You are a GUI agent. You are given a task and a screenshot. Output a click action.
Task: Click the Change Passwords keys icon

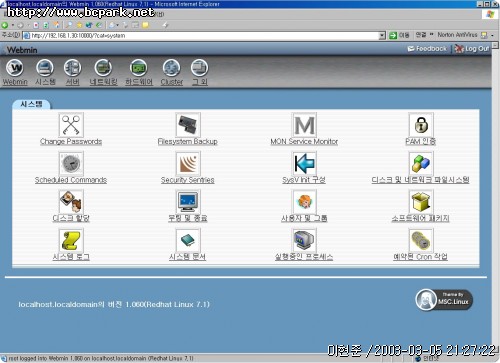point(71,125)
